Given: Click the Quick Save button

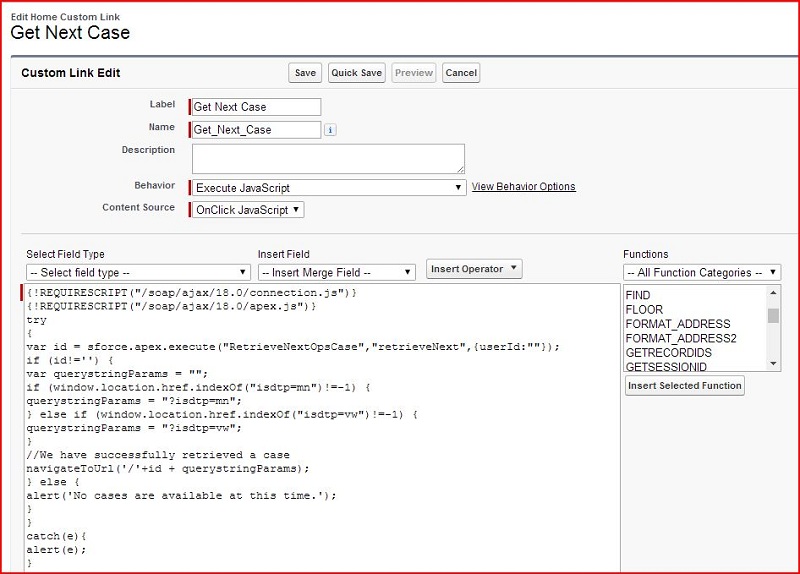Looking at the screenshot, I should coord(357,72).
